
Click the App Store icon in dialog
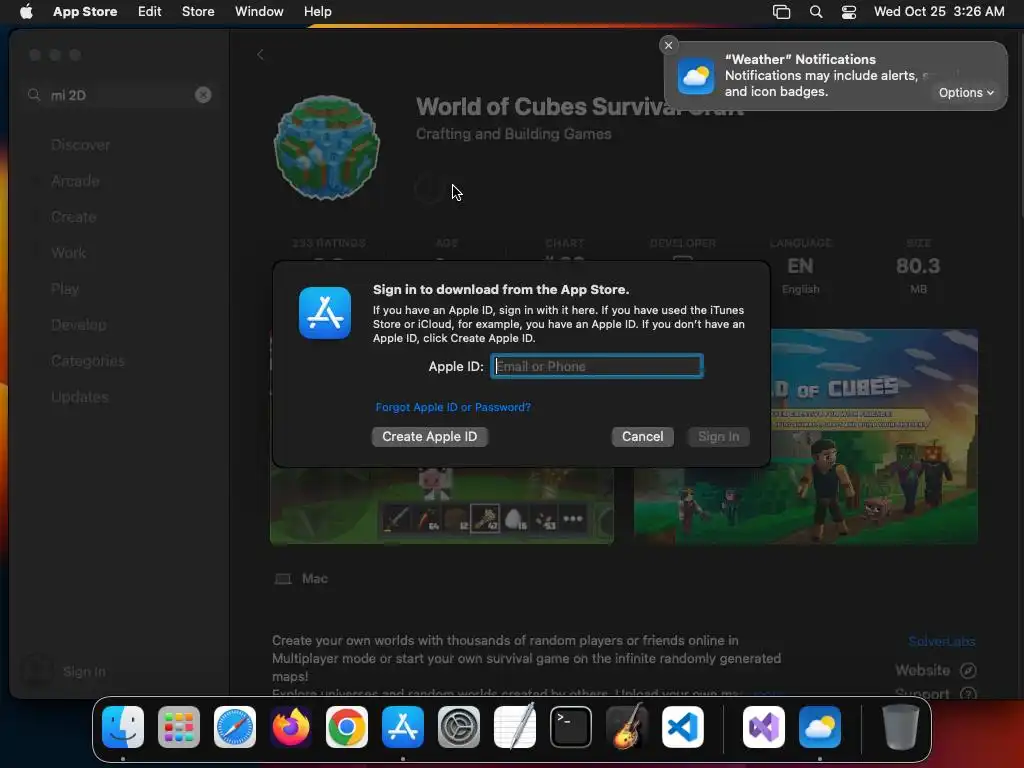coord(325,313)
